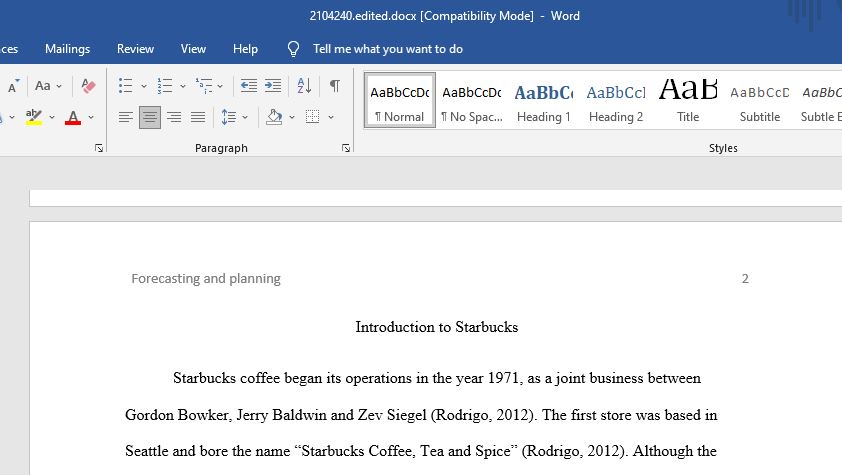Expand the borders dropdown arrow

tap(331, 117)
